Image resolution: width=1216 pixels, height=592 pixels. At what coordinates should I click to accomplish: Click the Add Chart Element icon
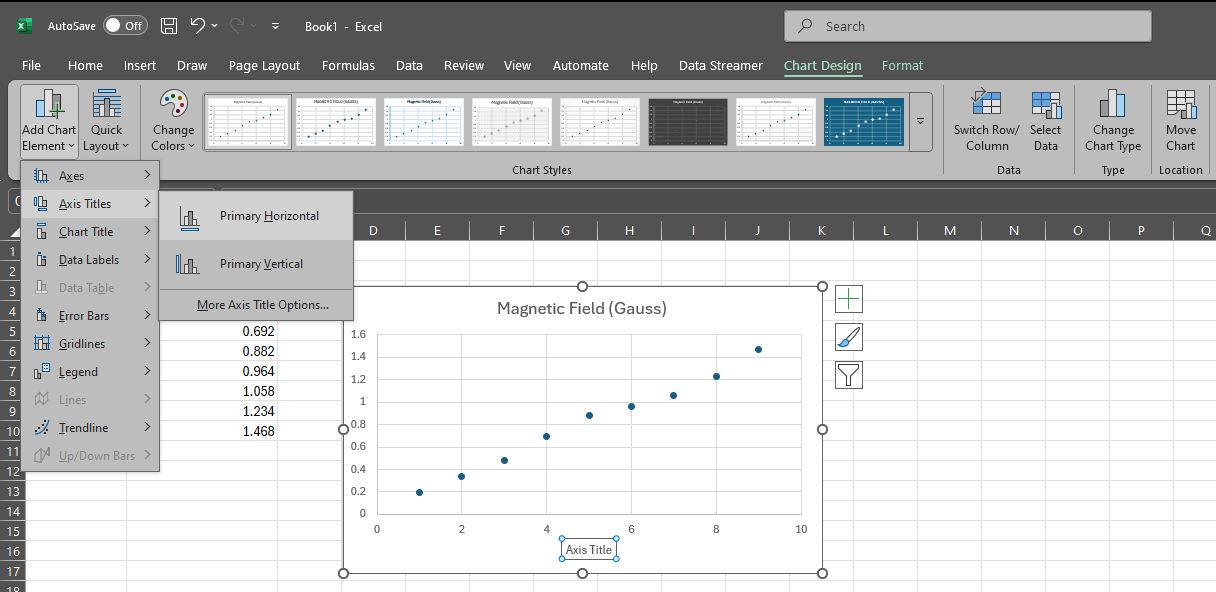[48, 120]
